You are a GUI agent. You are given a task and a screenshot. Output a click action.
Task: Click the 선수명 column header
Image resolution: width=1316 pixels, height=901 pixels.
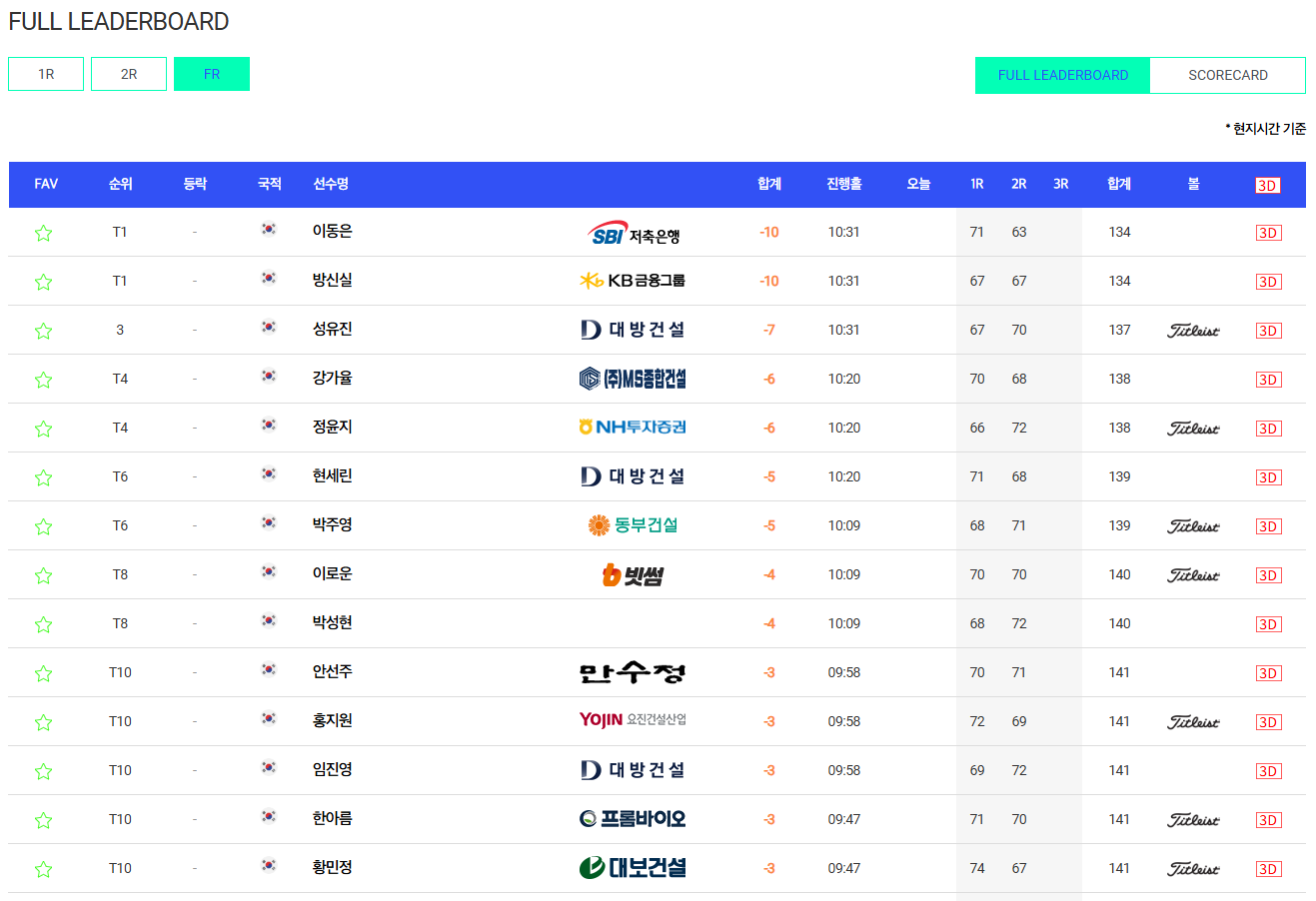pyautogui.click(x=331, y=184)
